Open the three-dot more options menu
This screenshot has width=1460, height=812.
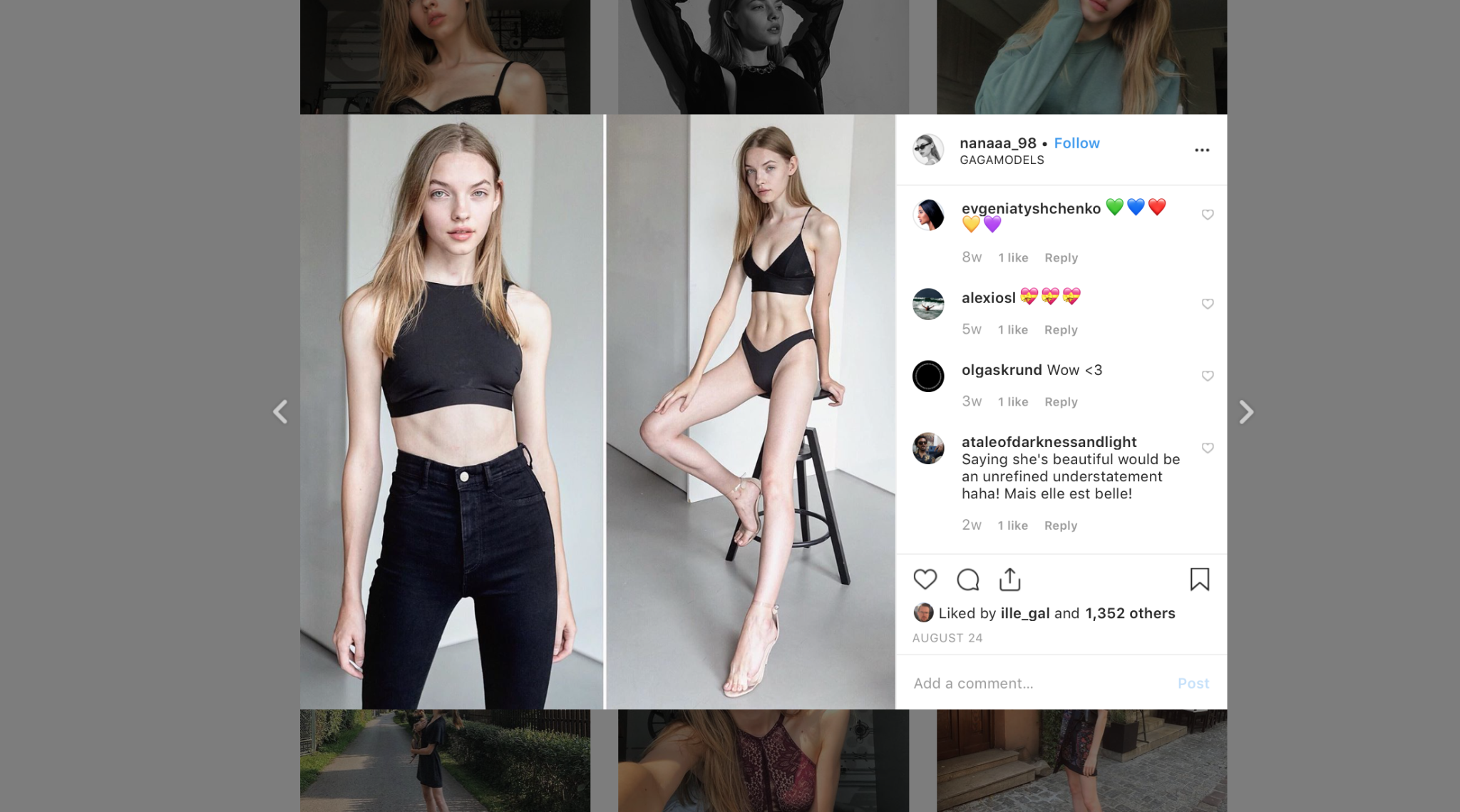1202,150
